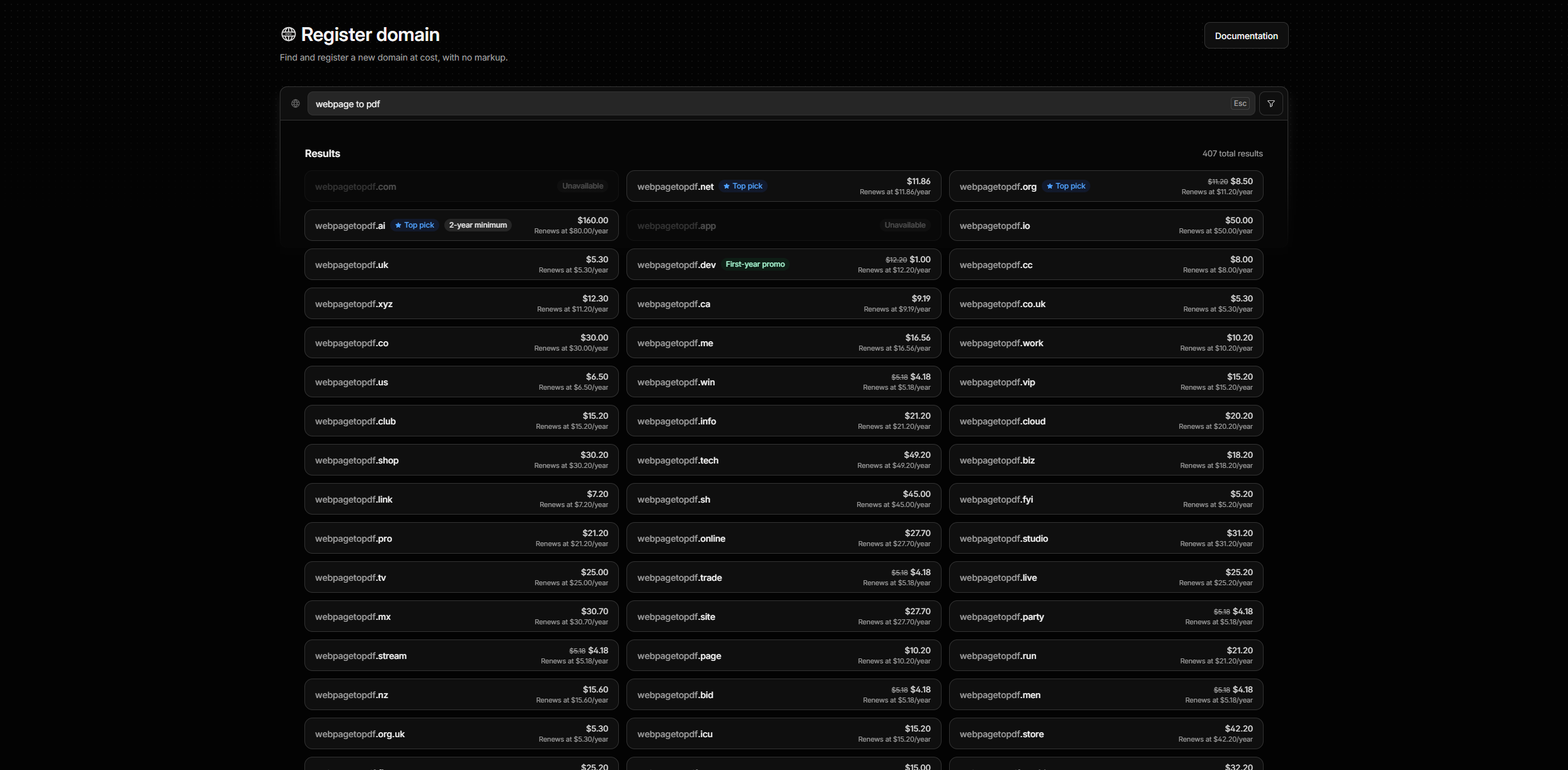This screenshot has height=770, width=1568.
Task: Click the Top pick badge on webpagetopdf.org
Action: pos(1066,186)
